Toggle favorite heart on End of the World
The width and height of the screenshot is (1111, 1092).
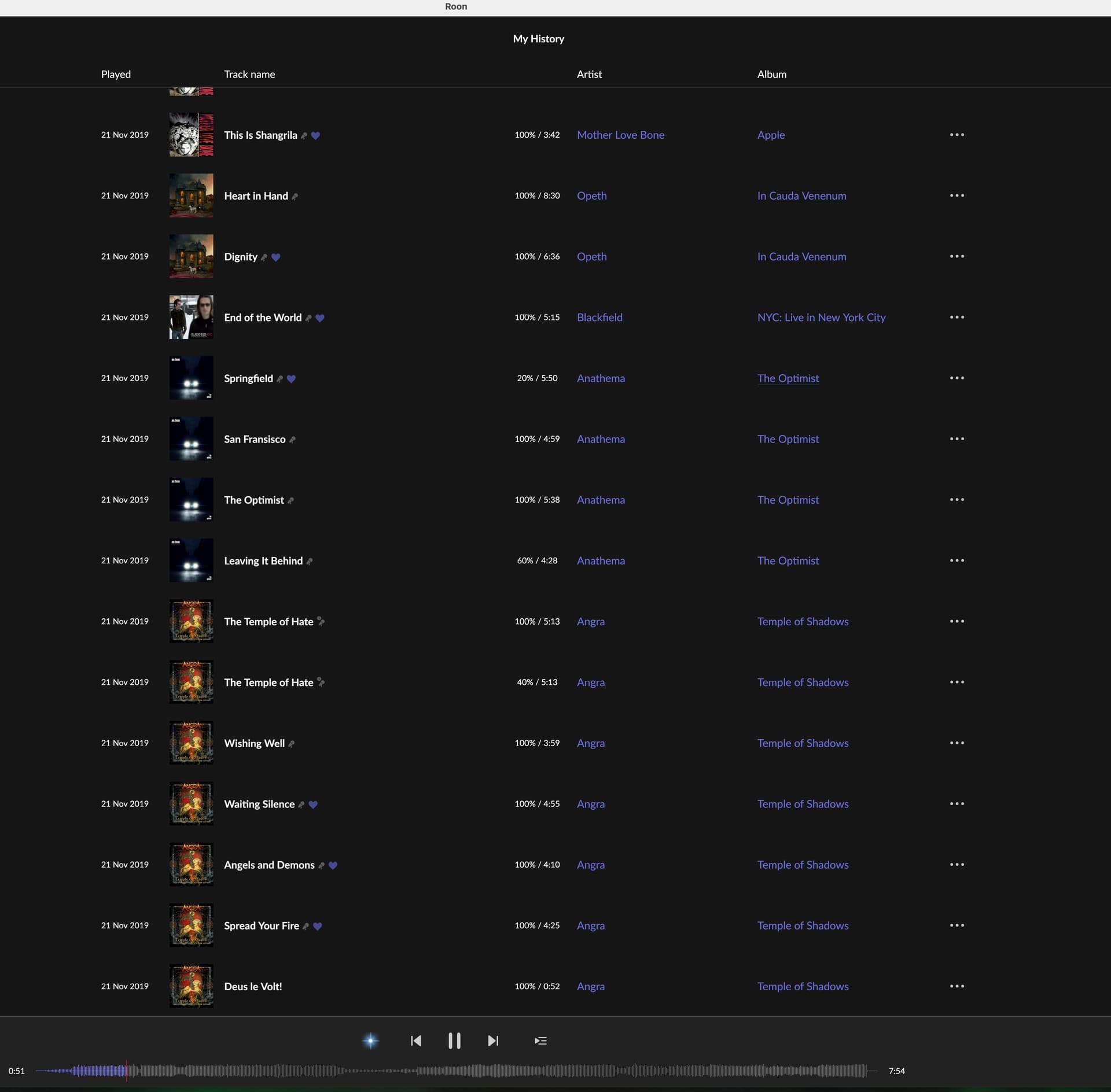tap(320, 318)
